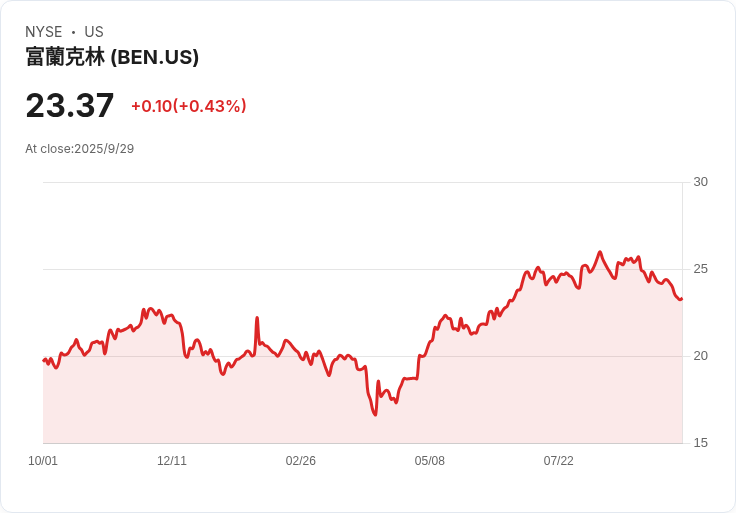Click the sharp spike before 02/26
The width and height of the screenshot is (736, 513).
coord(257,318)
